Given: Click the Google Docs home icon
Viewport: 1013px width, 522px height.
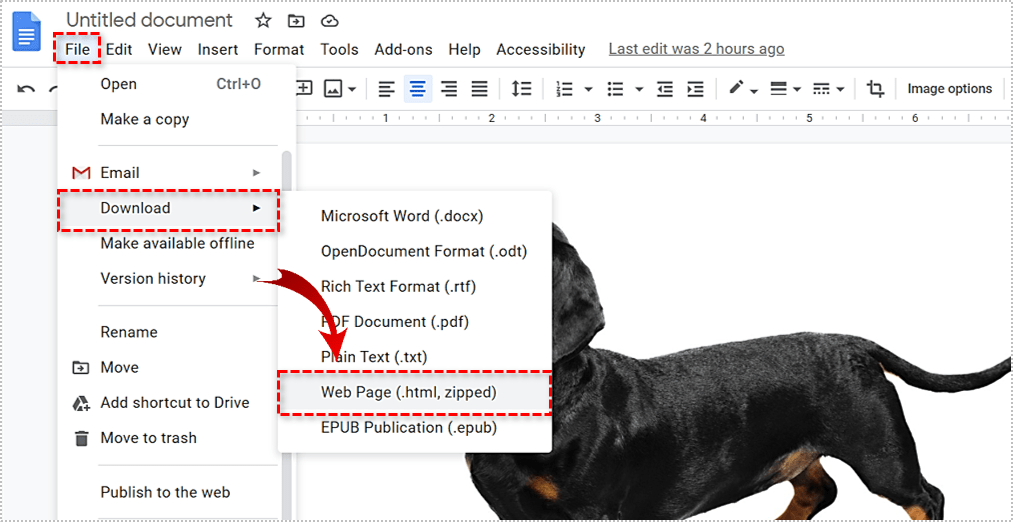Looking at the screenshot, I should [26, 31].
